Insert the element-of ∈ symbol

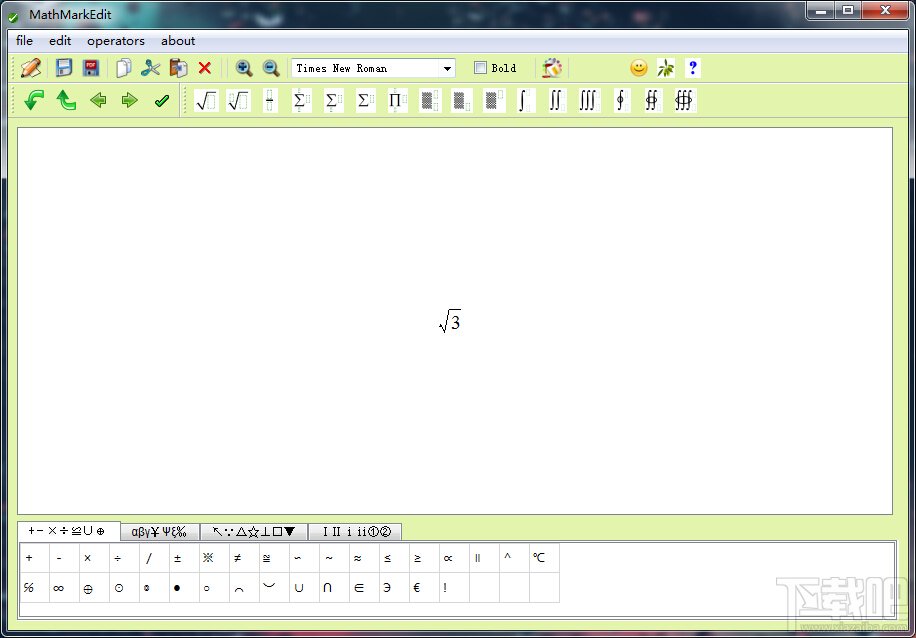pyautogui.click(x=364, y=588)
